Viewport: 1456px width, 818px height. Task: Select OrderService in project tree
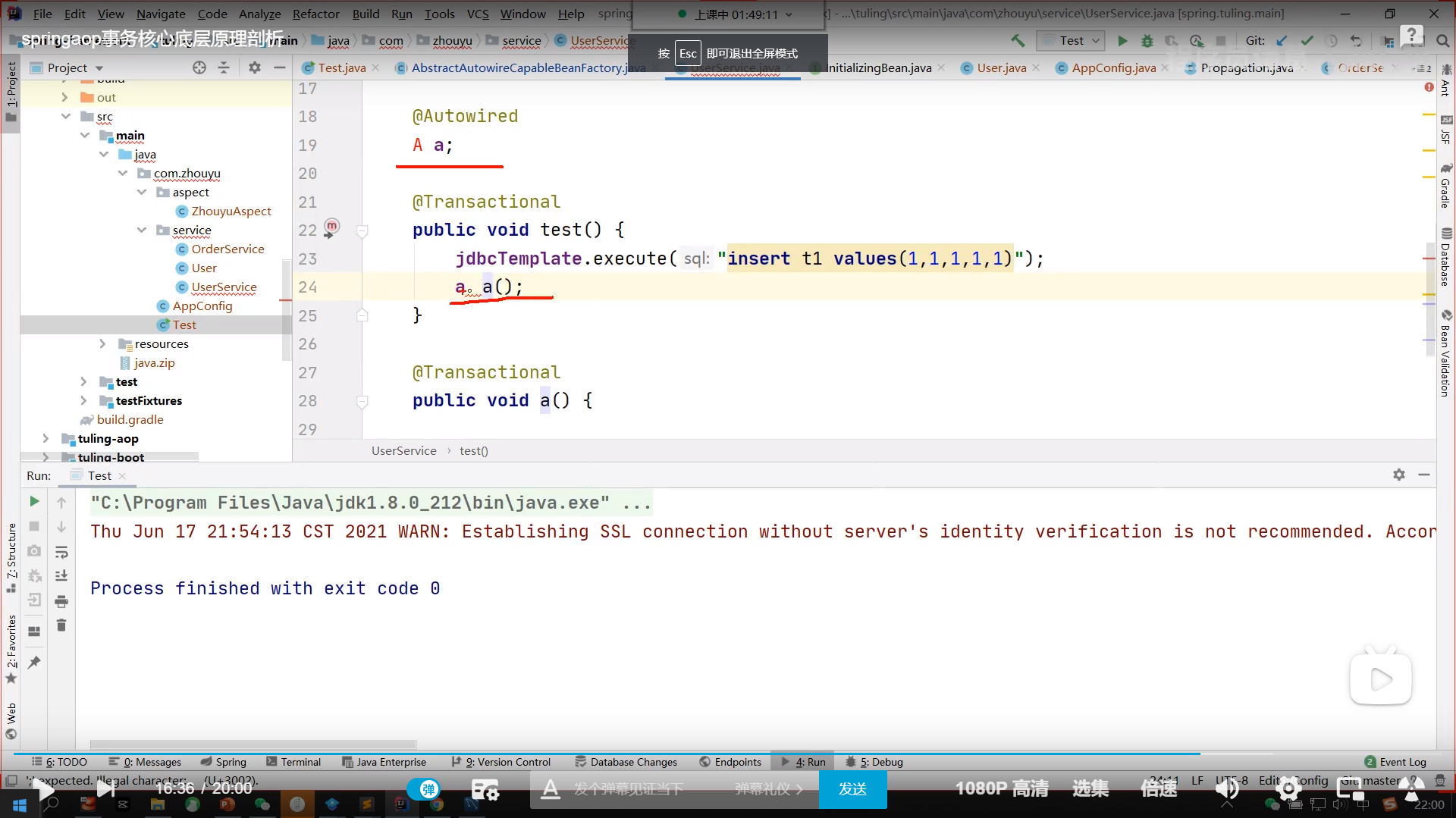point(227,249)
